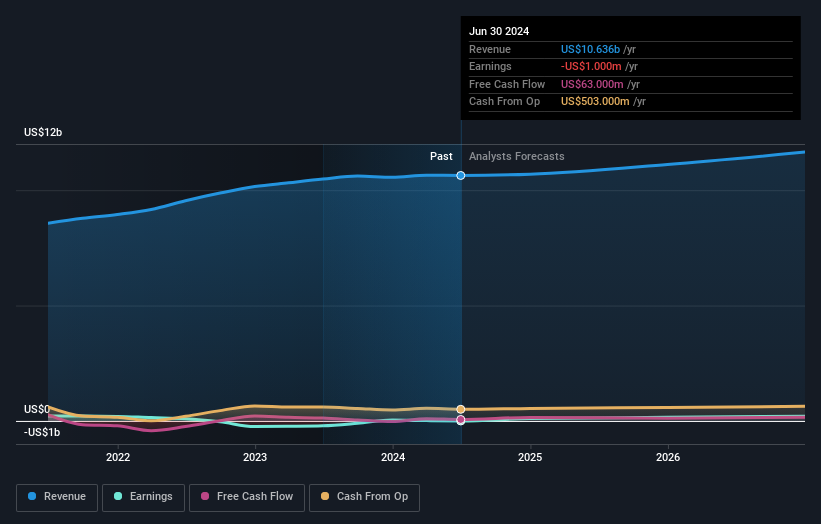Toggle the Revenue legend series
The width and height of the screenshot is (821, 524).
(x=57, y=497)
